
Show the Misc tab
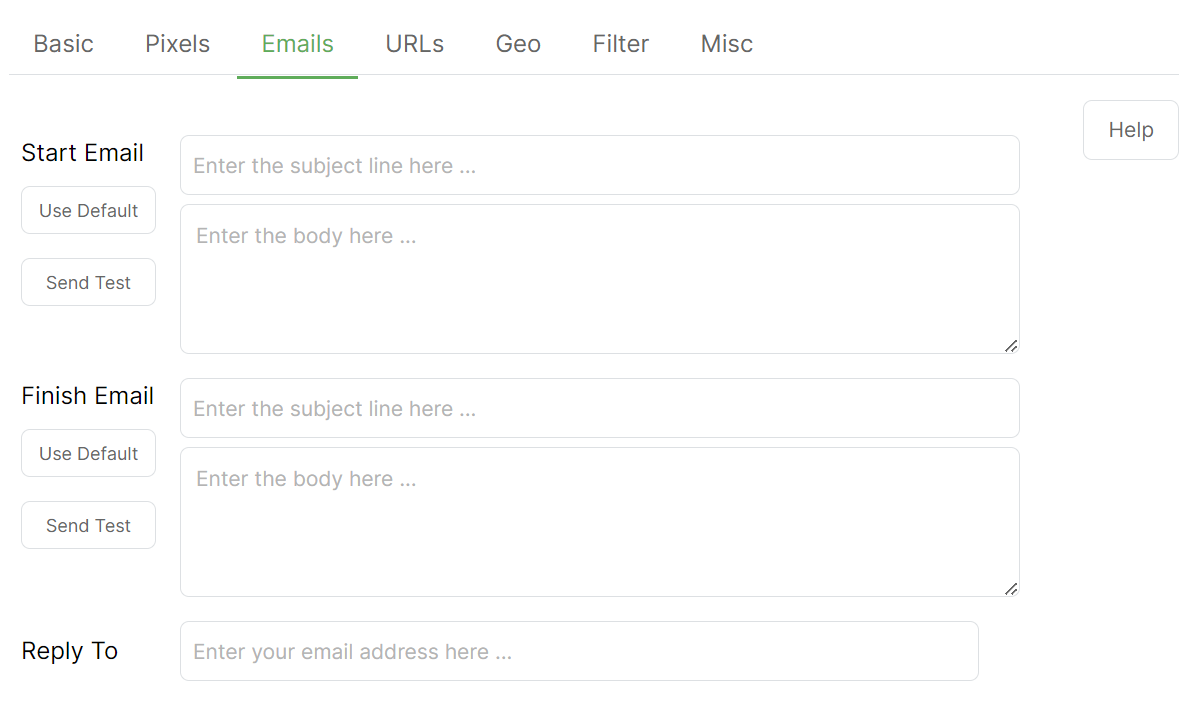[726, 44]
